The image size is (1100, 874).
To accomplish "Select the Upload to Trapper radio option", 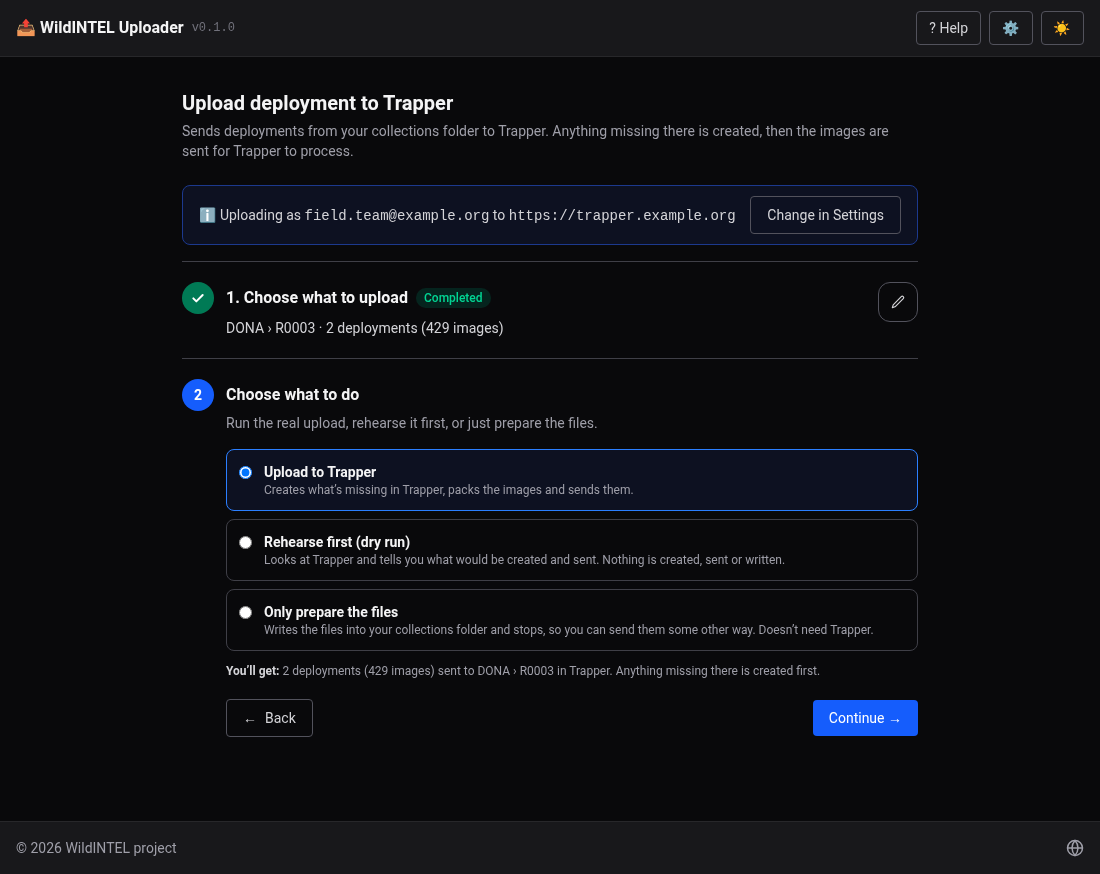I will pyautogui.click(x=245, y=473).
